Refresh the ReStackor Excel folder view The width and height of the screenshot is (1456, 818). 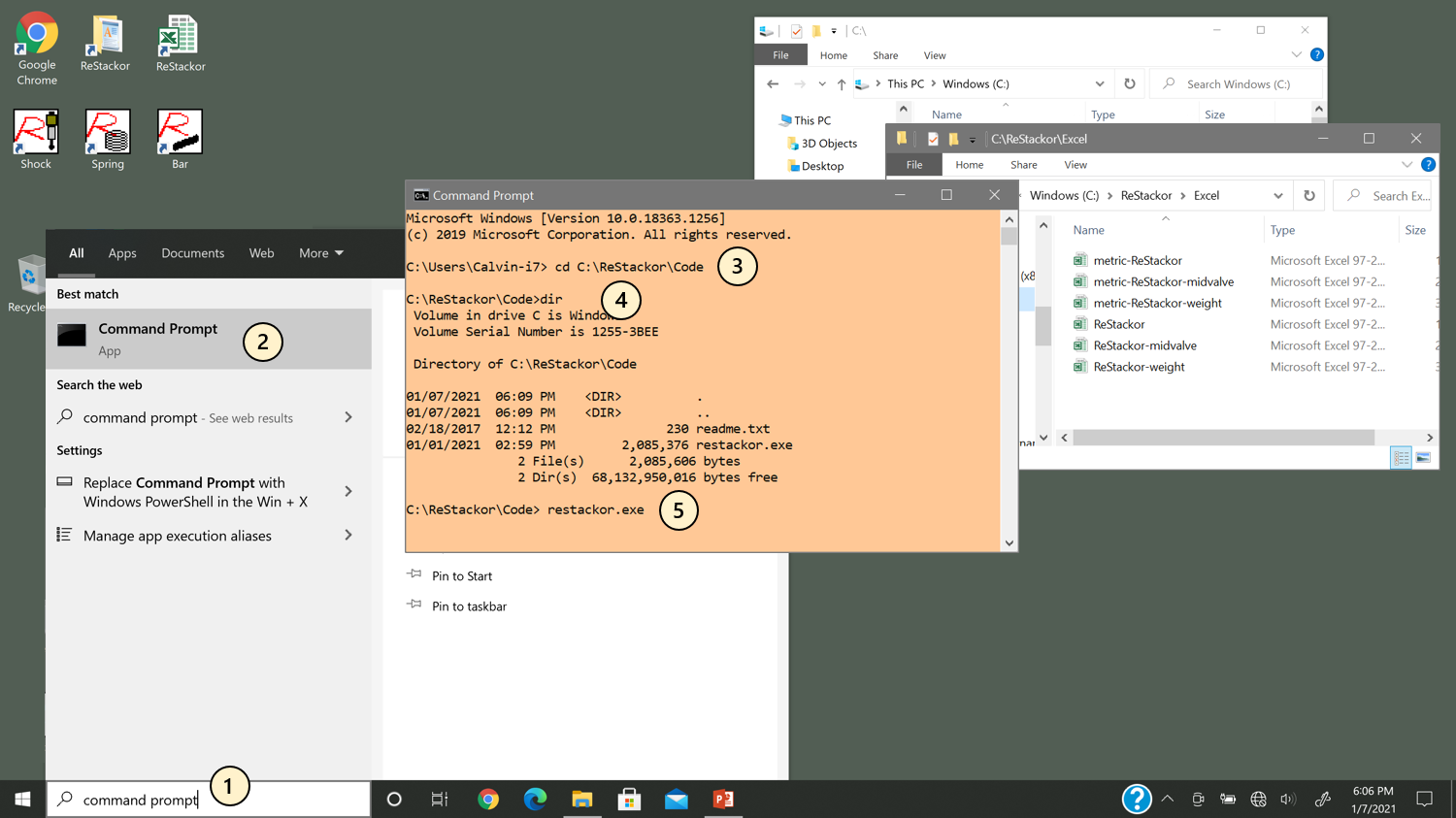click(1309, 195)
